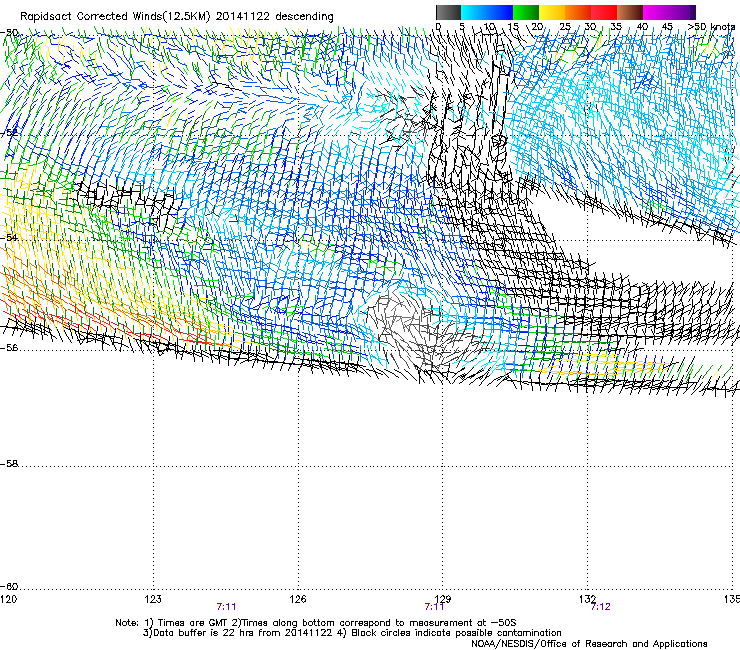This screenshot has height=650, width=740.
Task: Click the yellow 20-25 knots legend swatch
Action: coord(552,12)
